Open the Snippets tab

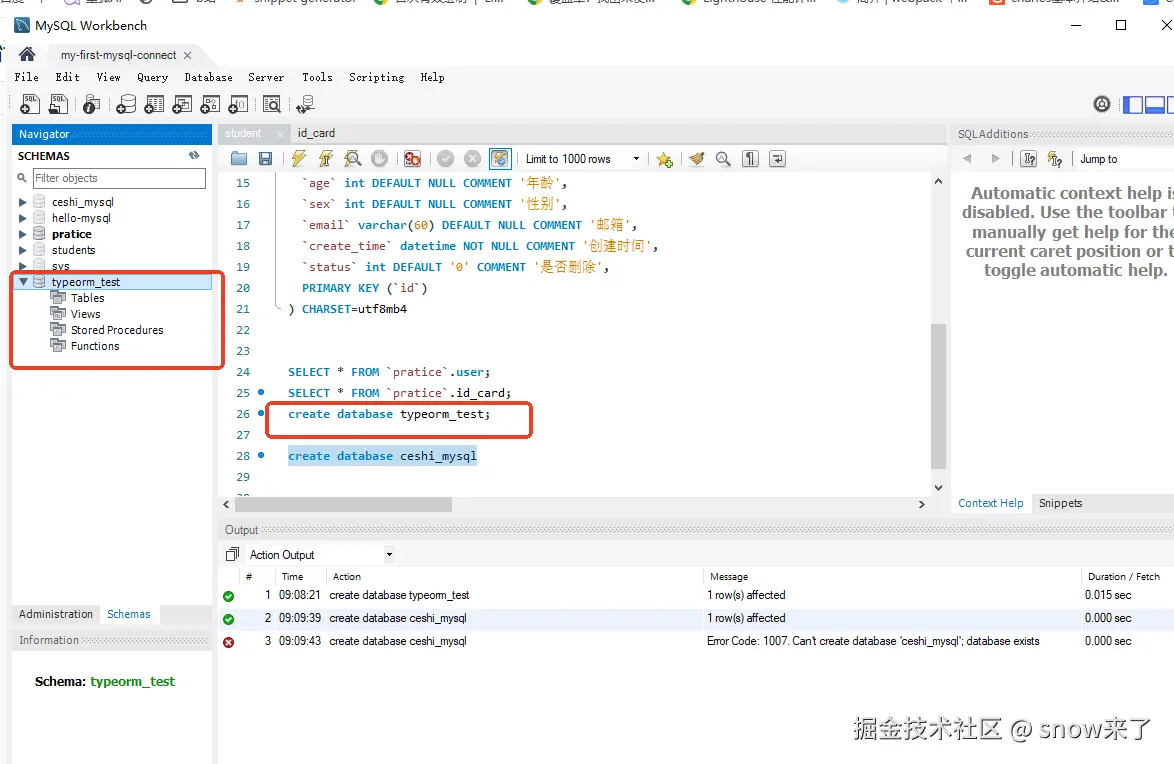(x=1060, y=503)
